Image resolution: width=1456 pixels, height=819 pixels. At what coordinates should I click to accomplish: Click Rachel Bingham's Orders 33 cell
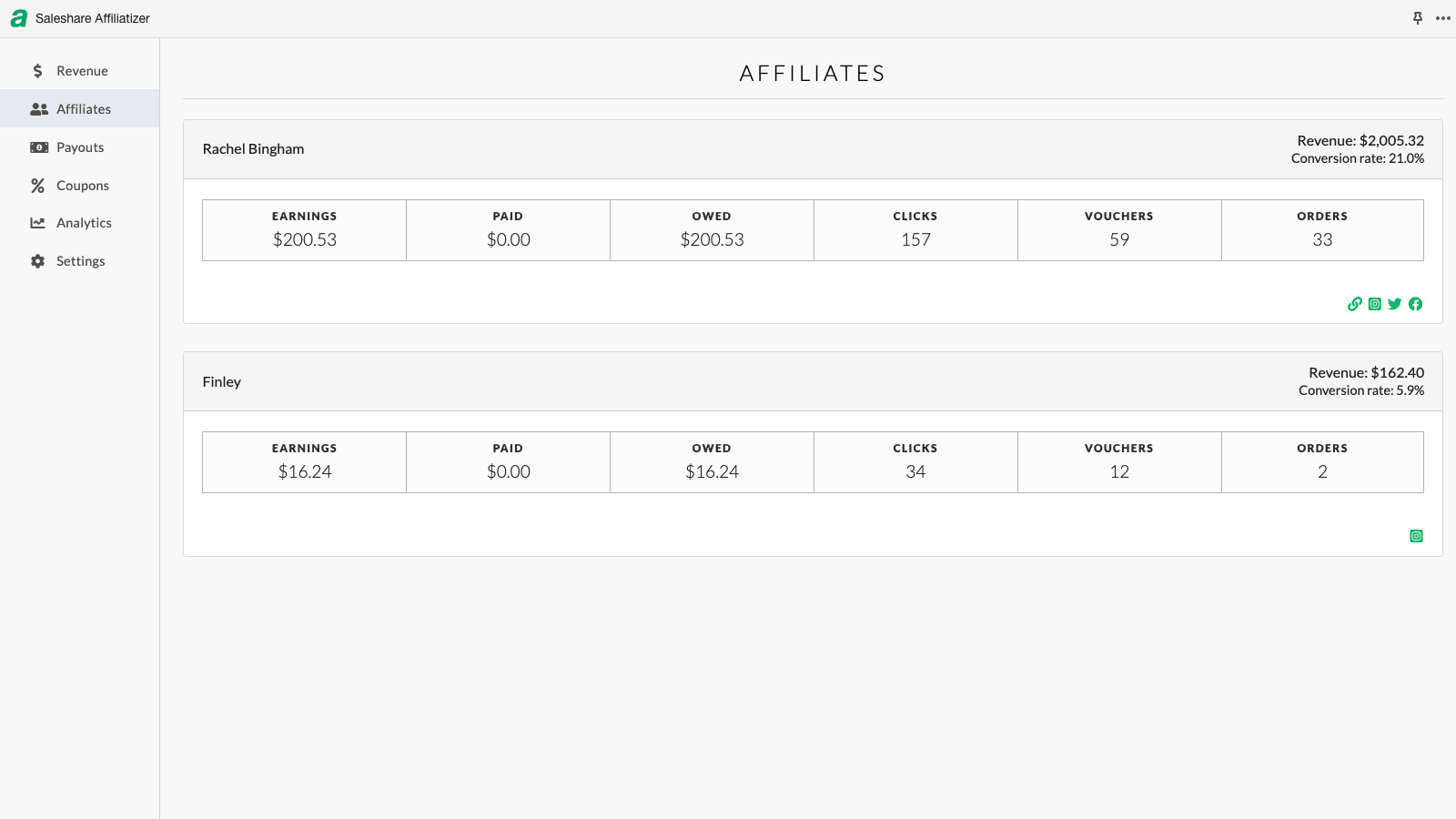click(1322, 230)
